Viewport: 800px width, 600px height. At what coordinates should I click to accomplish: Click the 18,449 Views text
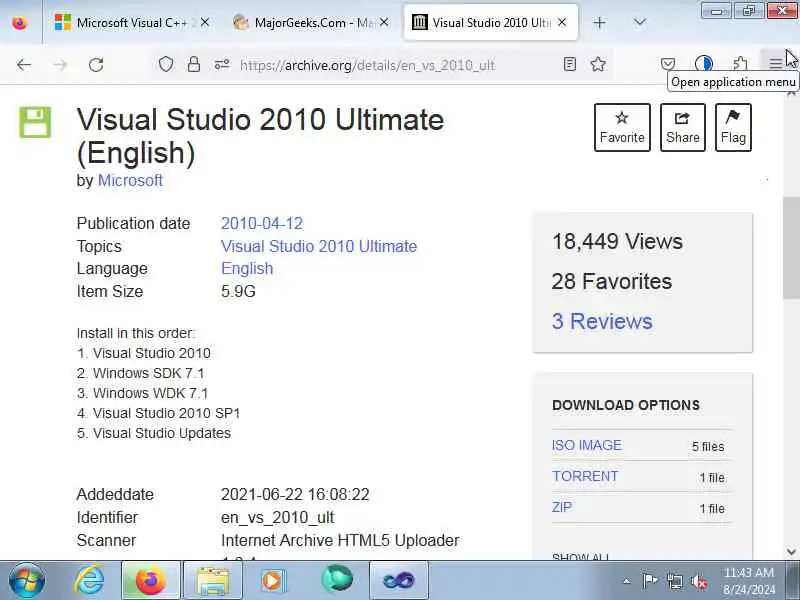pyautogui.click(x=617, y=241)
